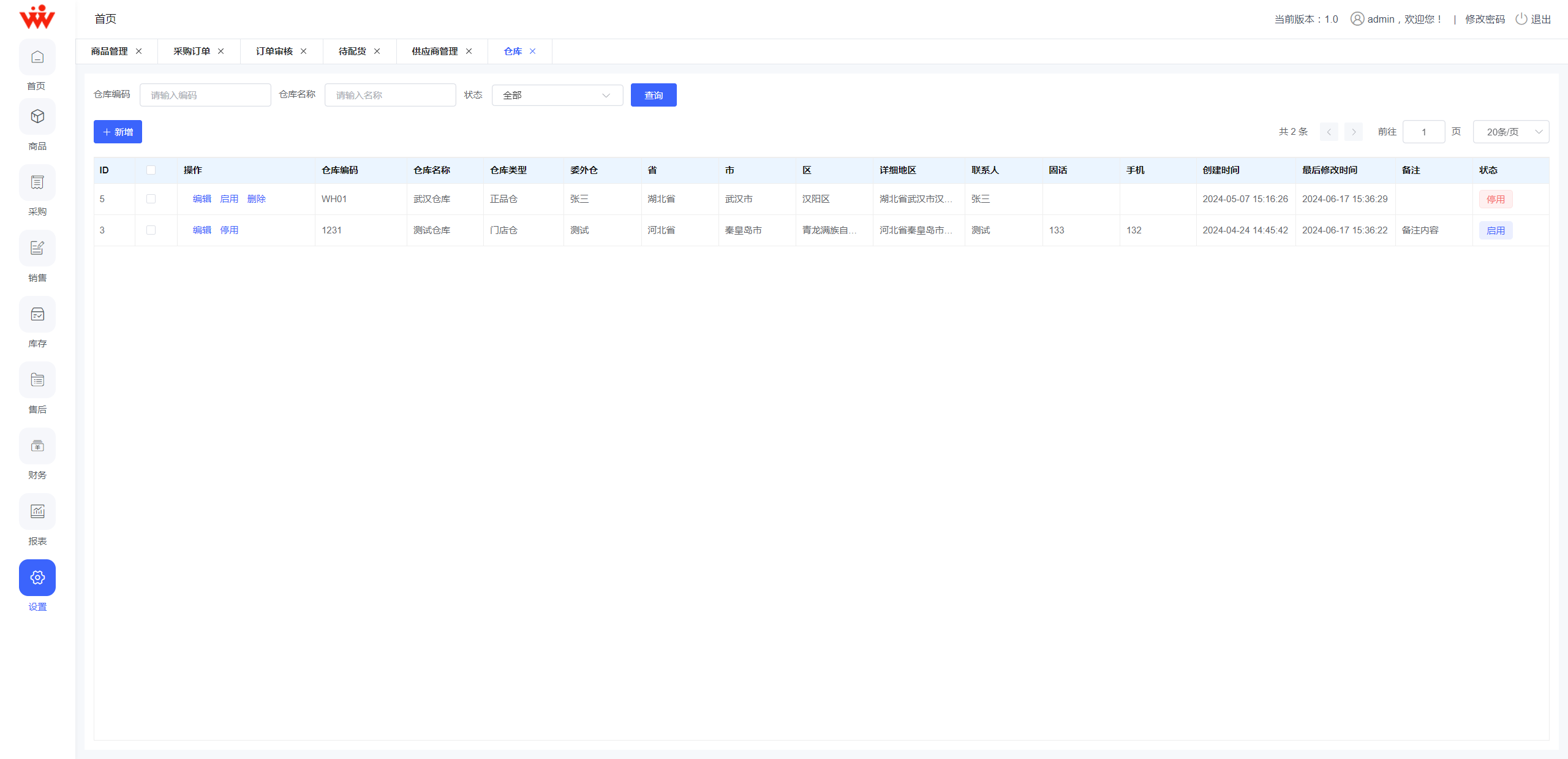
Task: Click the 设置 settings gear icon
Action: 37,577
